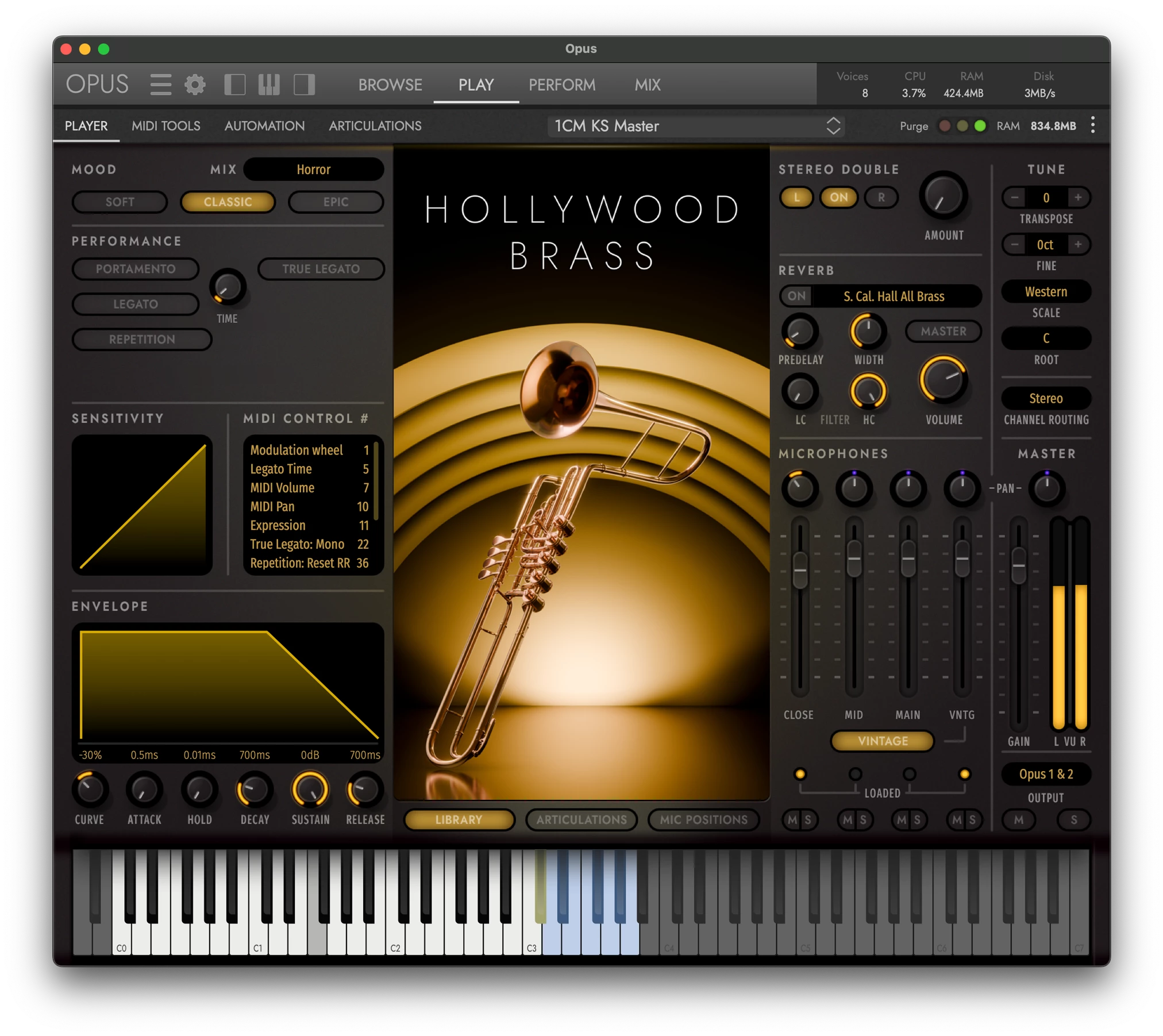Image resolution: width=1163 pixels, height=1036 pixels.
Task: Toggle the Stereo Double ON switch
Action: pos(838,198)
